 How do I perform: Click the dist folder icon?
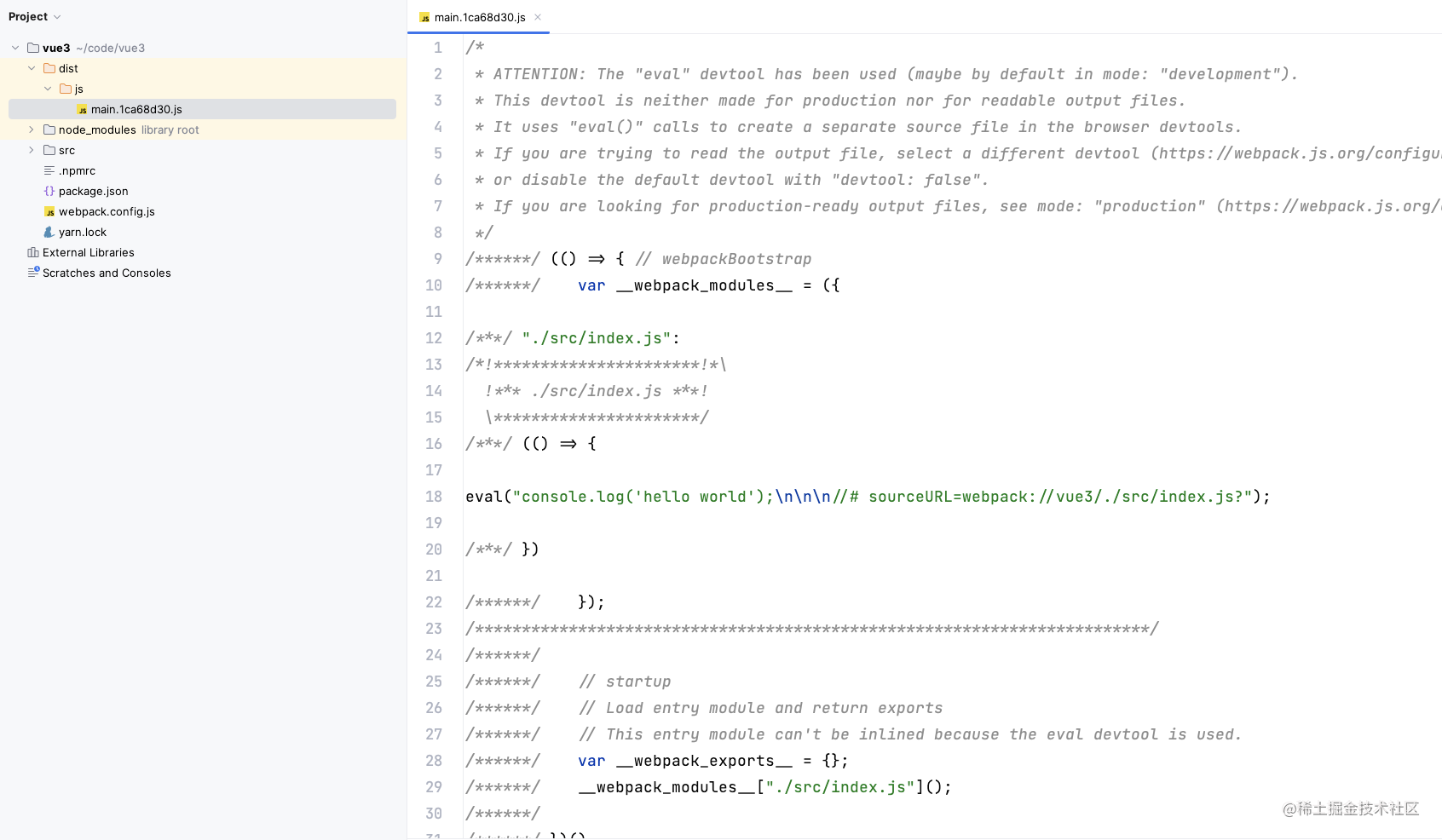coord(49,68)
